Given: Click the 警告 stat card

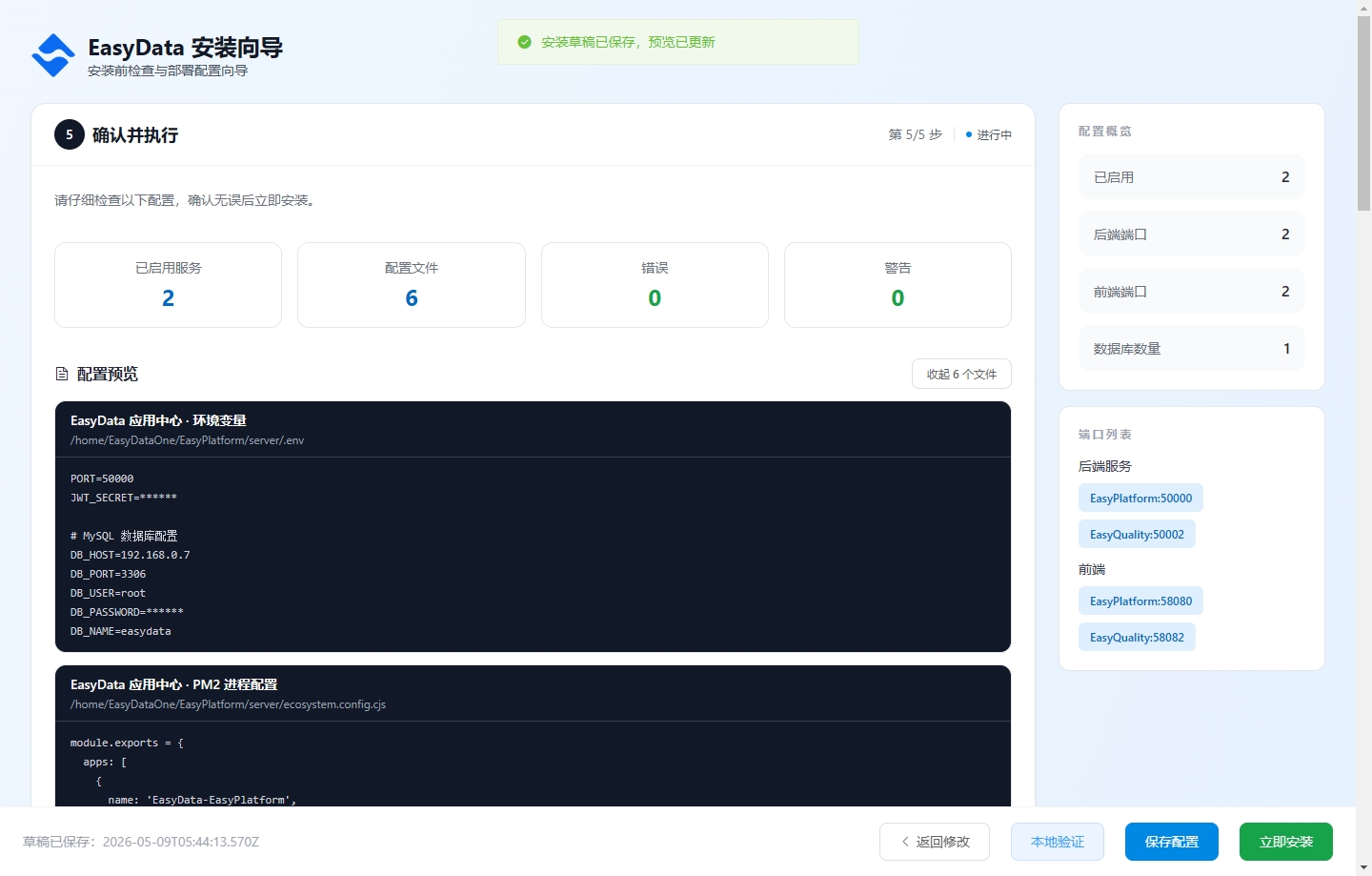Looking at the screenshot, I should (x=898, y=285).
